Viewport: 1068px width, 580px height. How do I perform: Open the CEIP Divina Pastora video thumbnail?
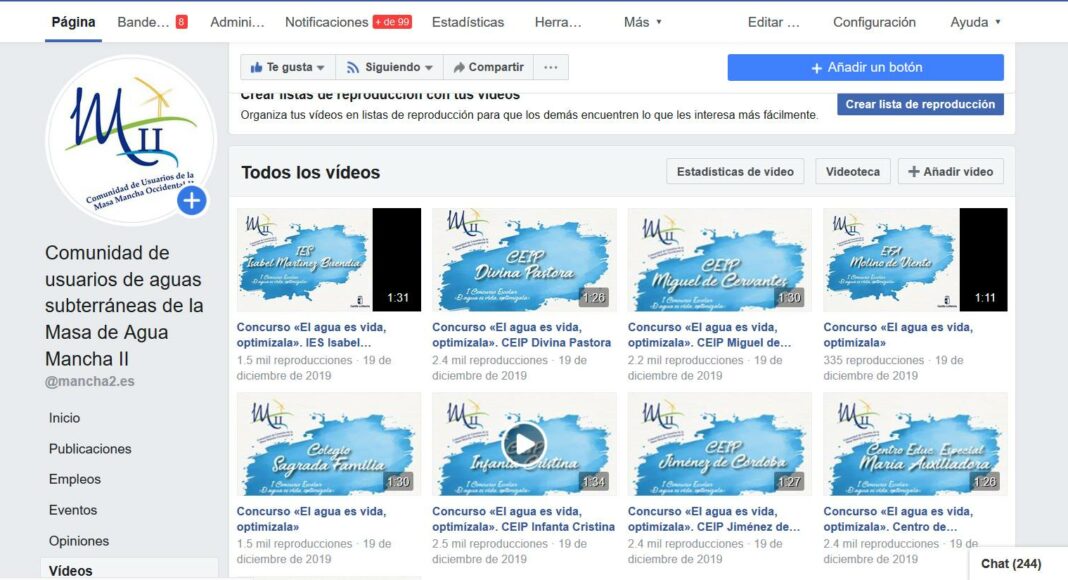coord(524,260)
